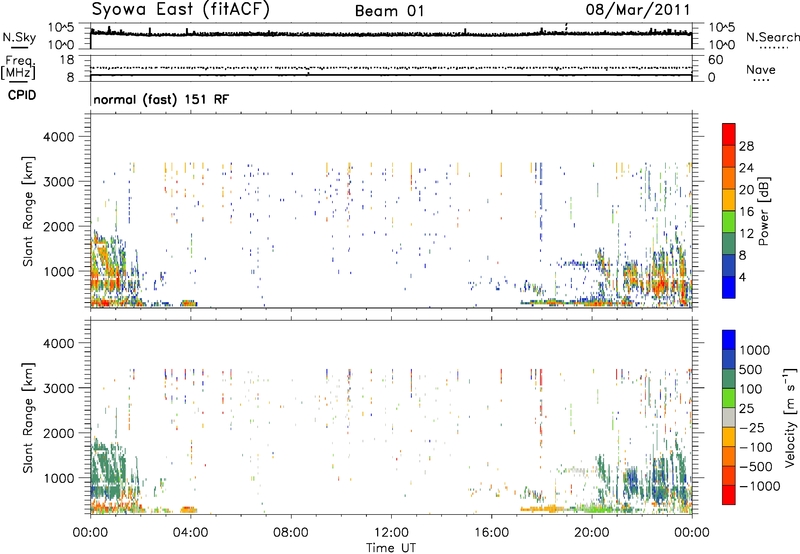
Task: Select the Power panel "Slant Range [km]" axis title
Action: (28, 211)
